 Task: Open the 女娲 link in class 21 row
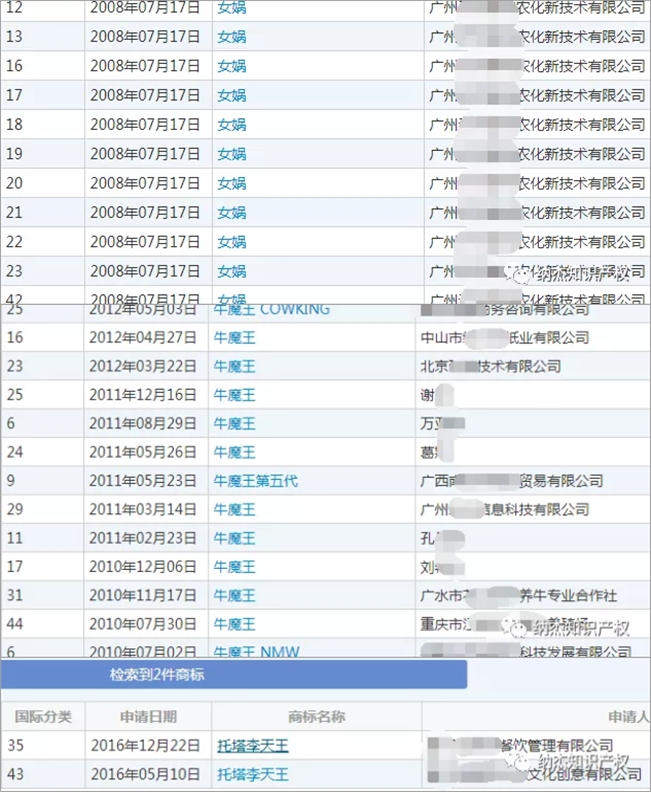[232, 213]
